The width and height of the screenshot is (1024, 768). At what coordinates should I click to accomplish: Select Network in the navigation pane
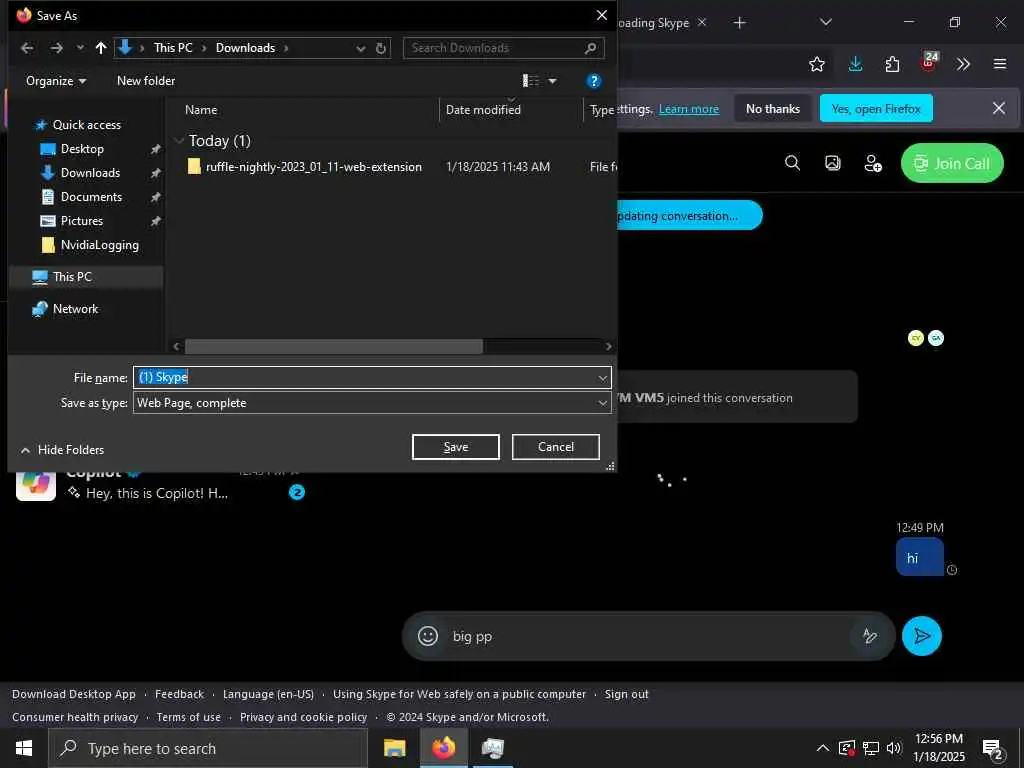(x=75, y=309)
